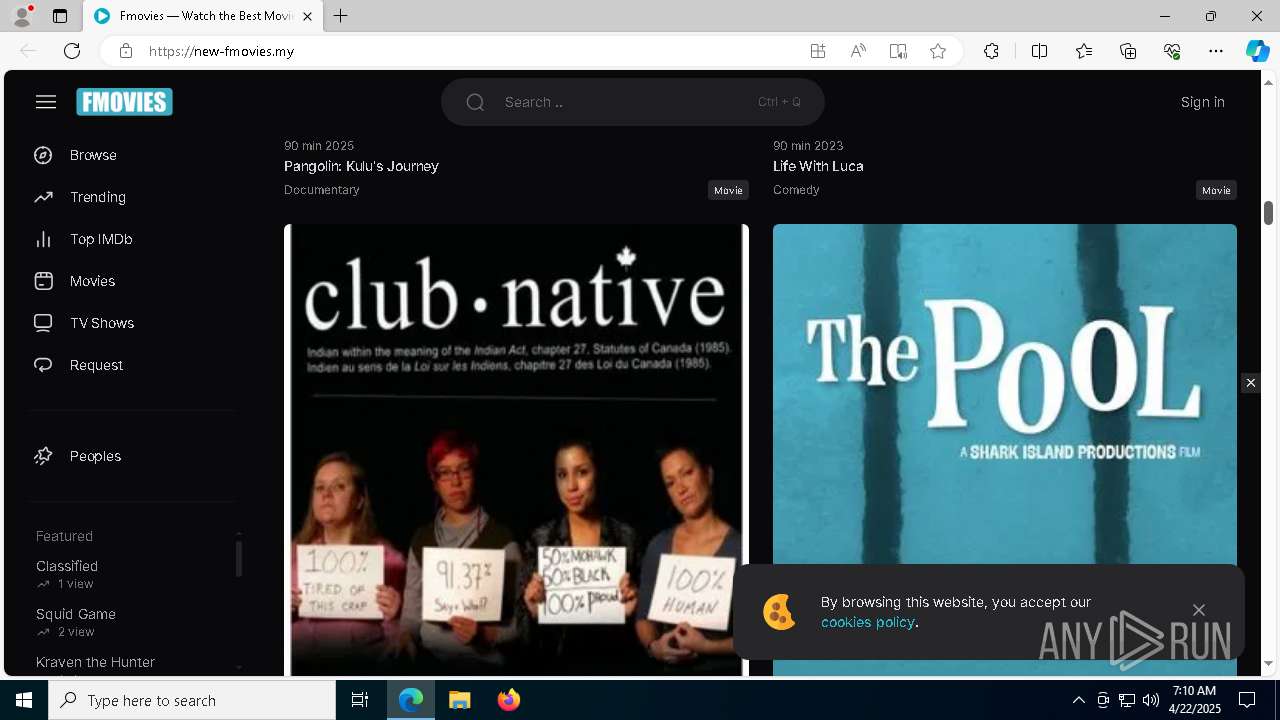Click the browser profile icon
Image resolution: width=1280 pixels, height=720 pixels.
coord(22,16)
